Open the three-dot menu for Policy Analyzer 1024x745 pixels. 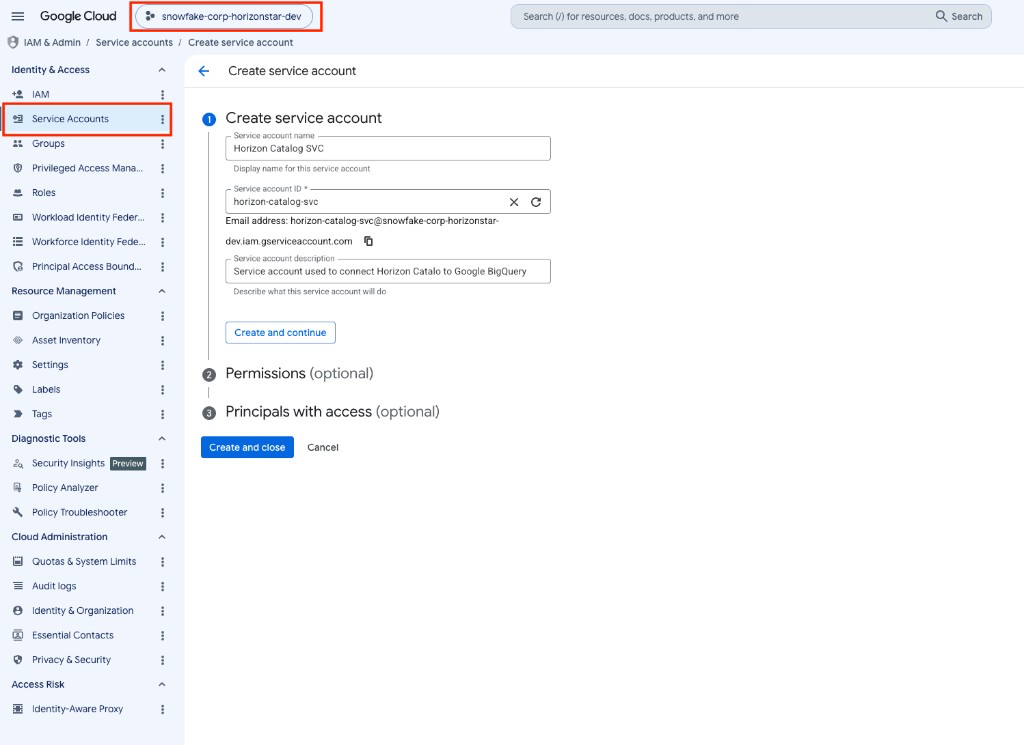163,488
